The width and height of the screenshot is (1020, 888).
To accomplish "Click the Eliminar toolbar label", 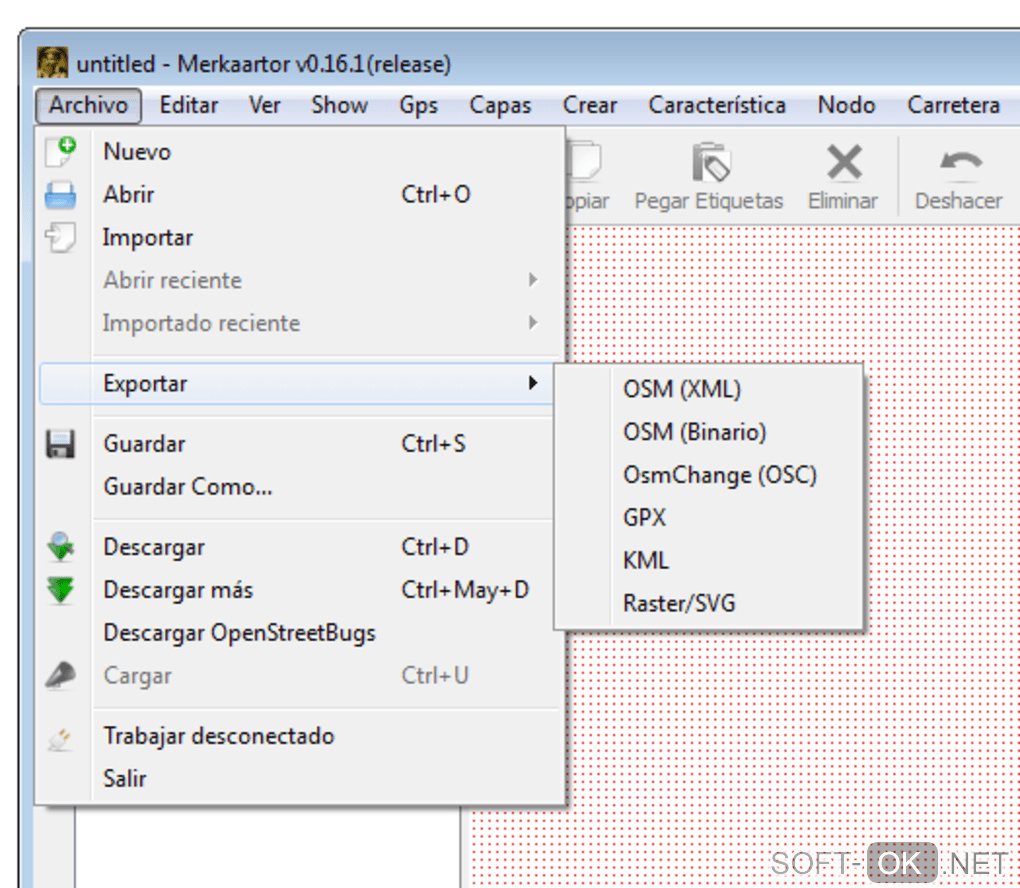I will coord(843,201).
